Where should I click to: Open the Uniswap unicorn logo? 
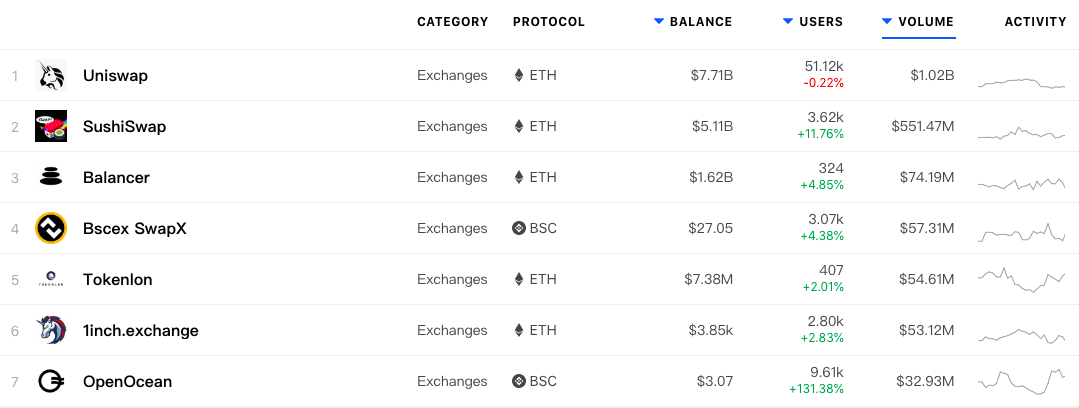click(51, 75)
